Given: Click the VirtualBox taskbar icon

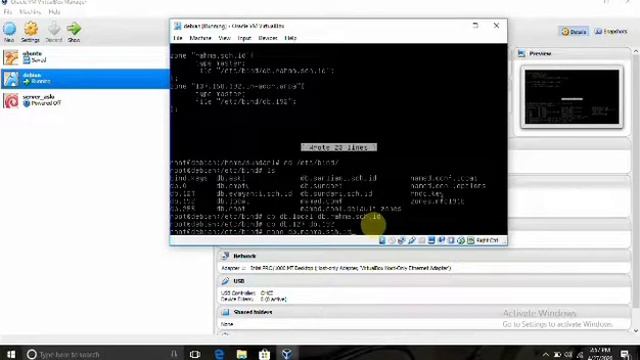Looking at the screenshot, I should click(x=287, y=354).
